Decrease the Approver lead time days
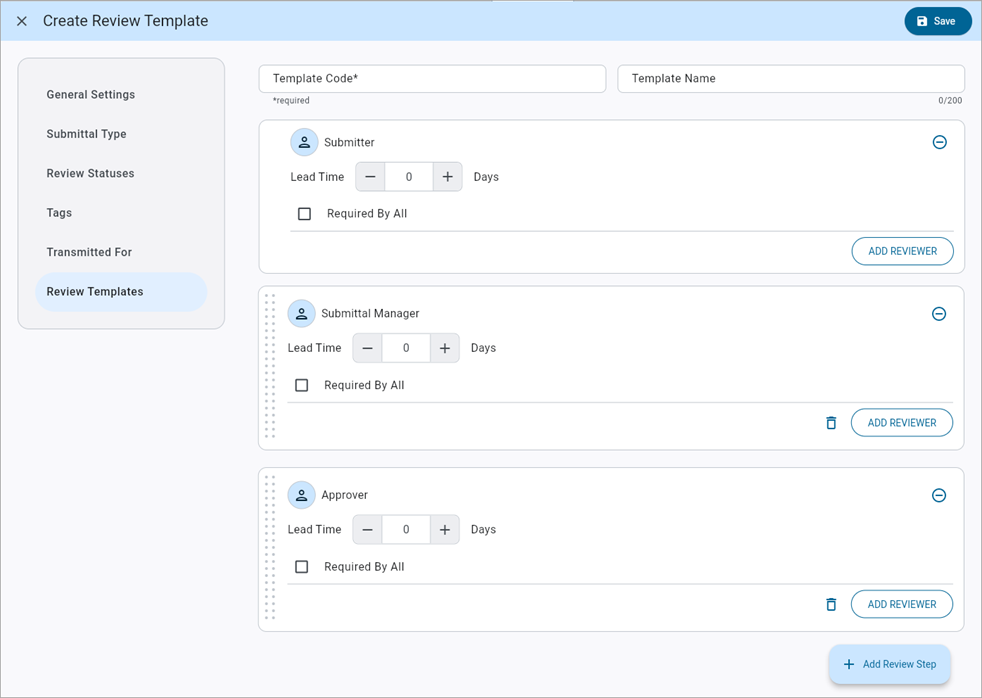 (x=366, y=529)
